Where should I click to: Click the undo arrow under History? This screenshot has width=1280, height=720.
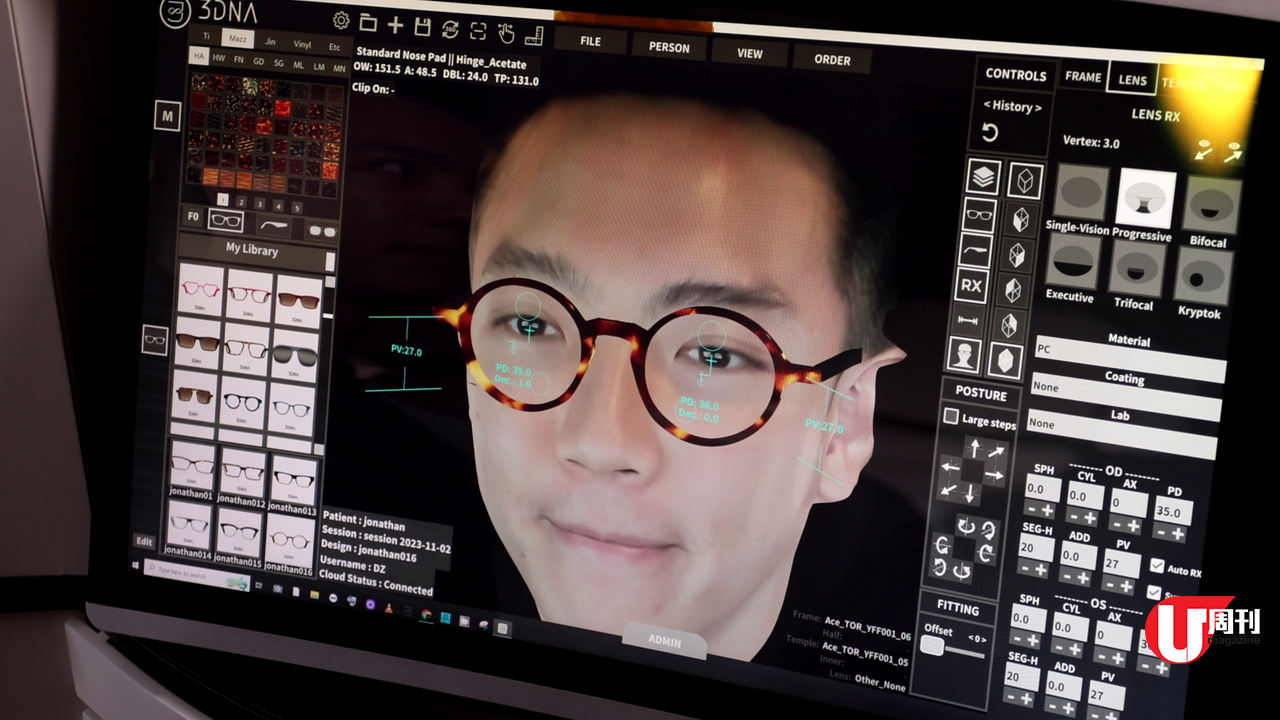[x=990, y=133]
